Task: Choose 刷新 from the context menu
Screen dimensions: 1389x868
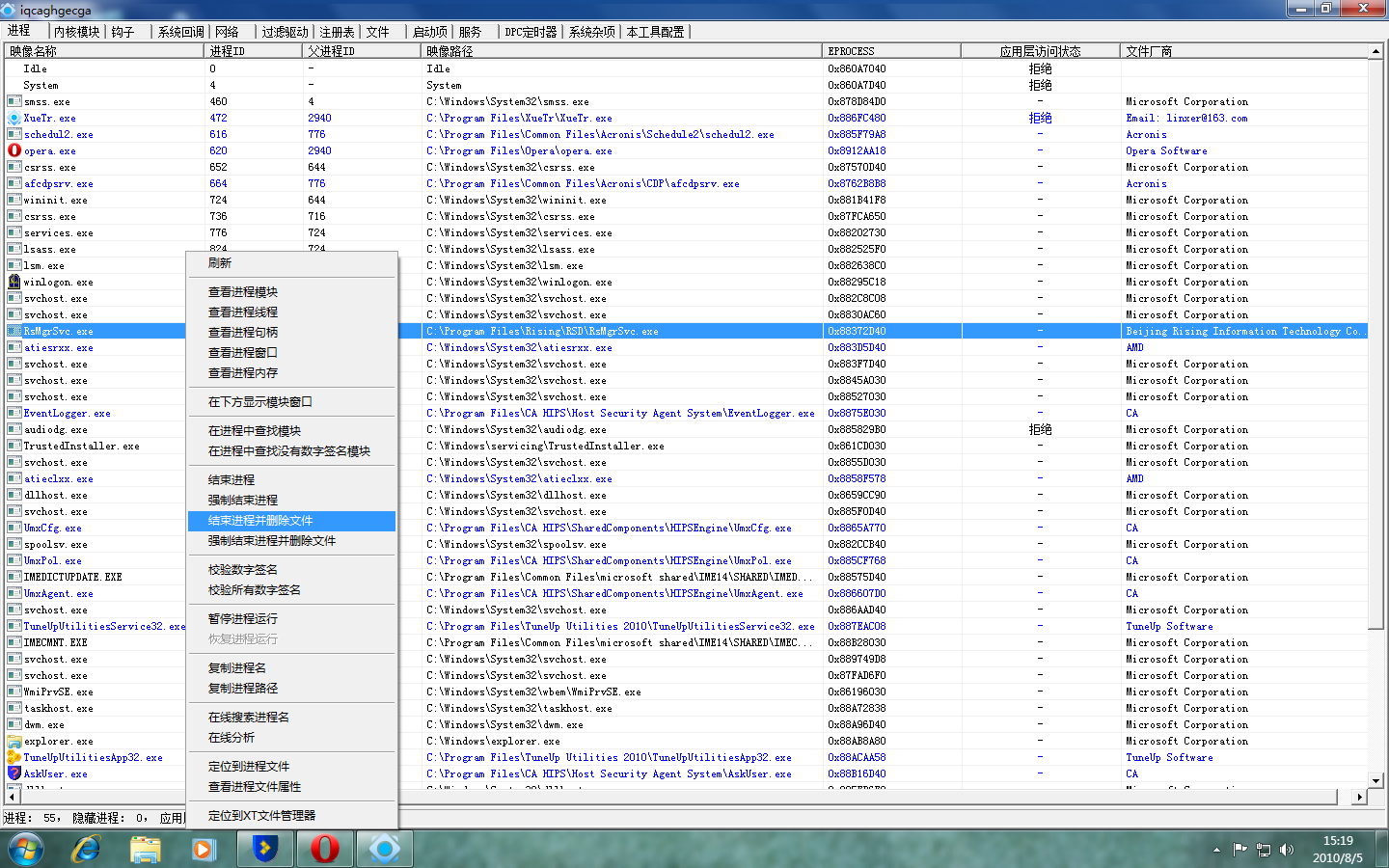Action: 292,263
